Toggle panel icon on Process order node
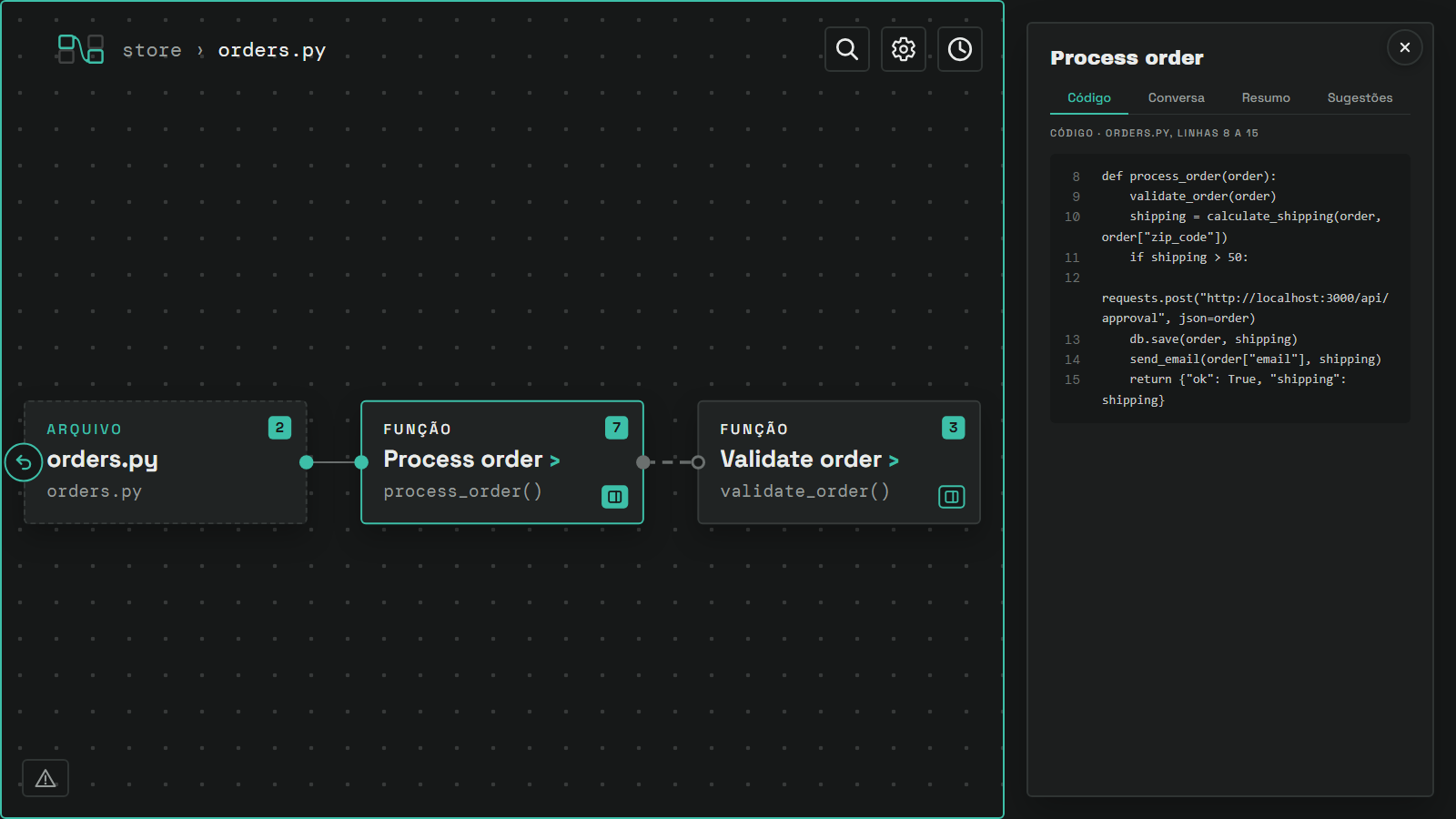This screenshot has width=1456, height=819. click(x=615, y=497)
